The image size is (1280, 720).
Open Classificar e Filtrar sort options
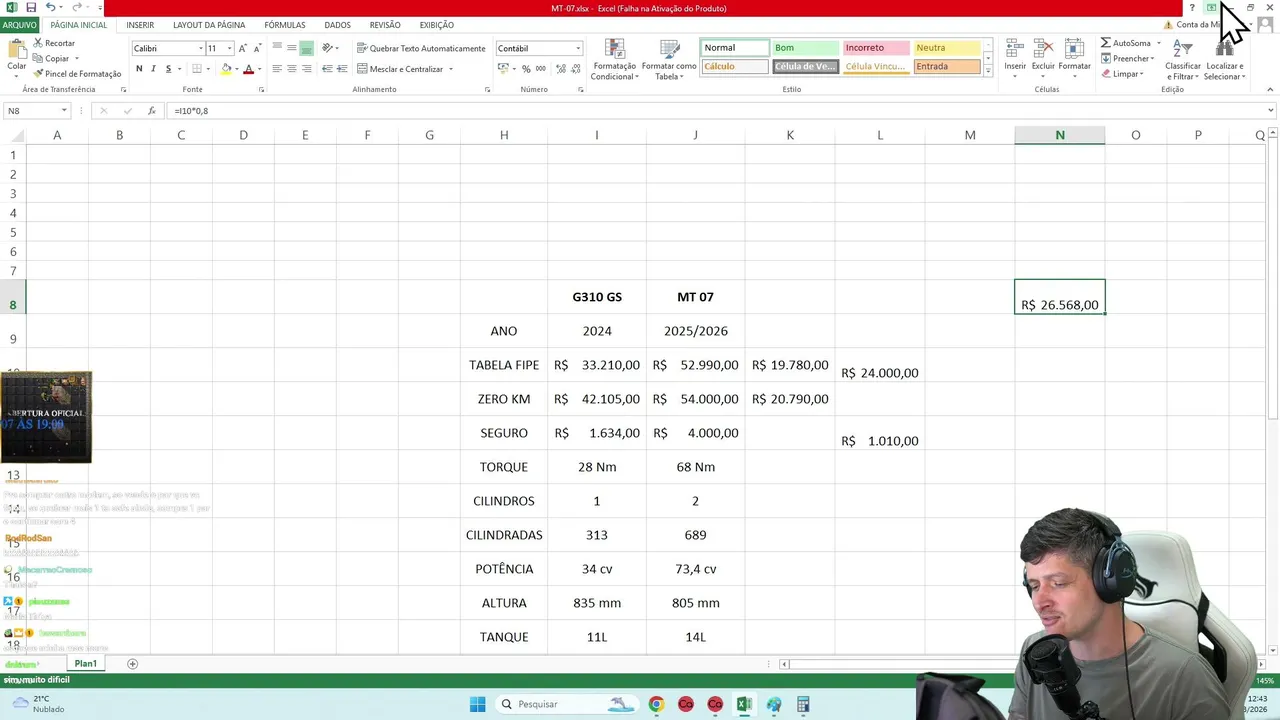tap(1183, 60)
